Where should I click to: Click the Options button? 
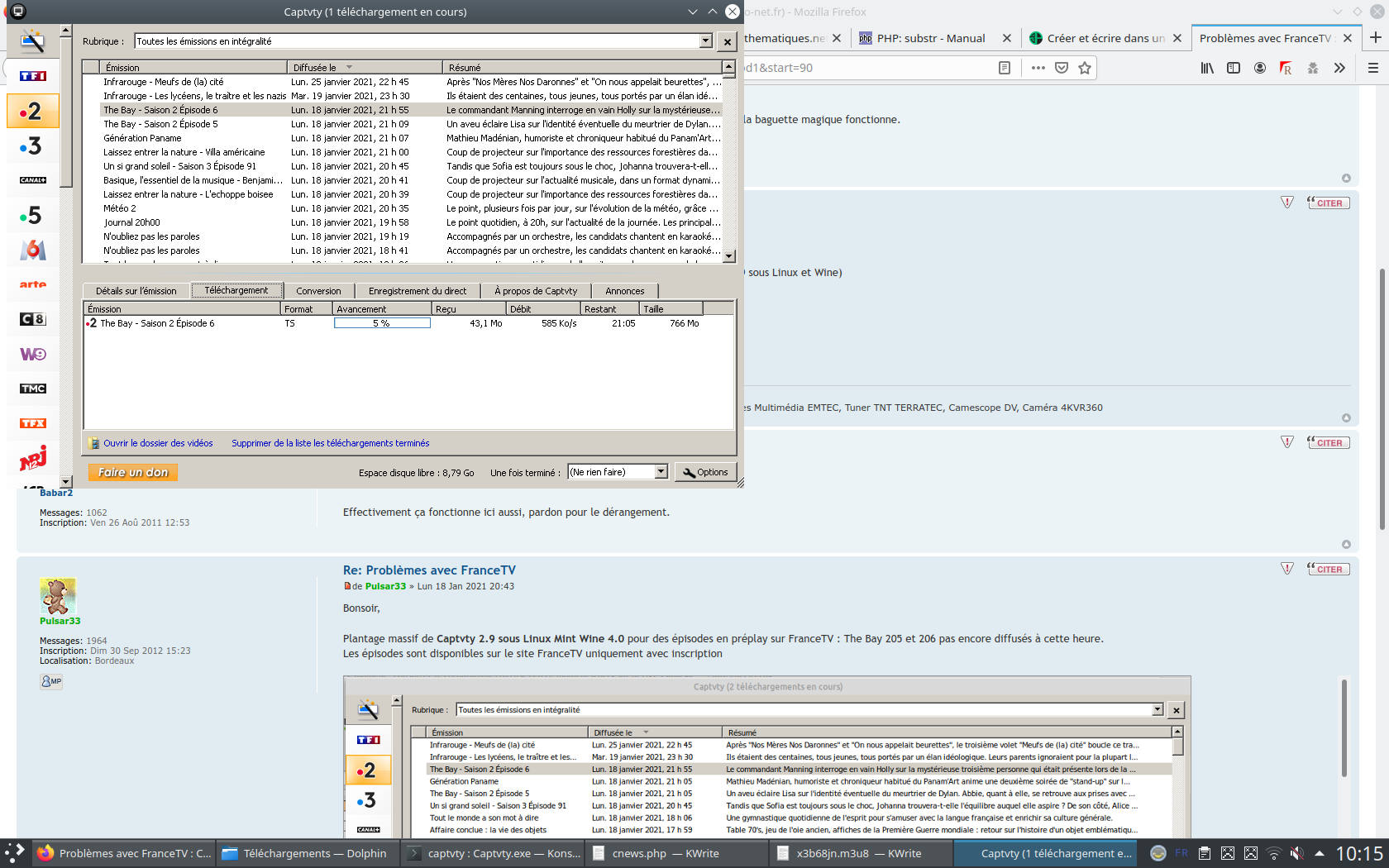coord(706,472)
